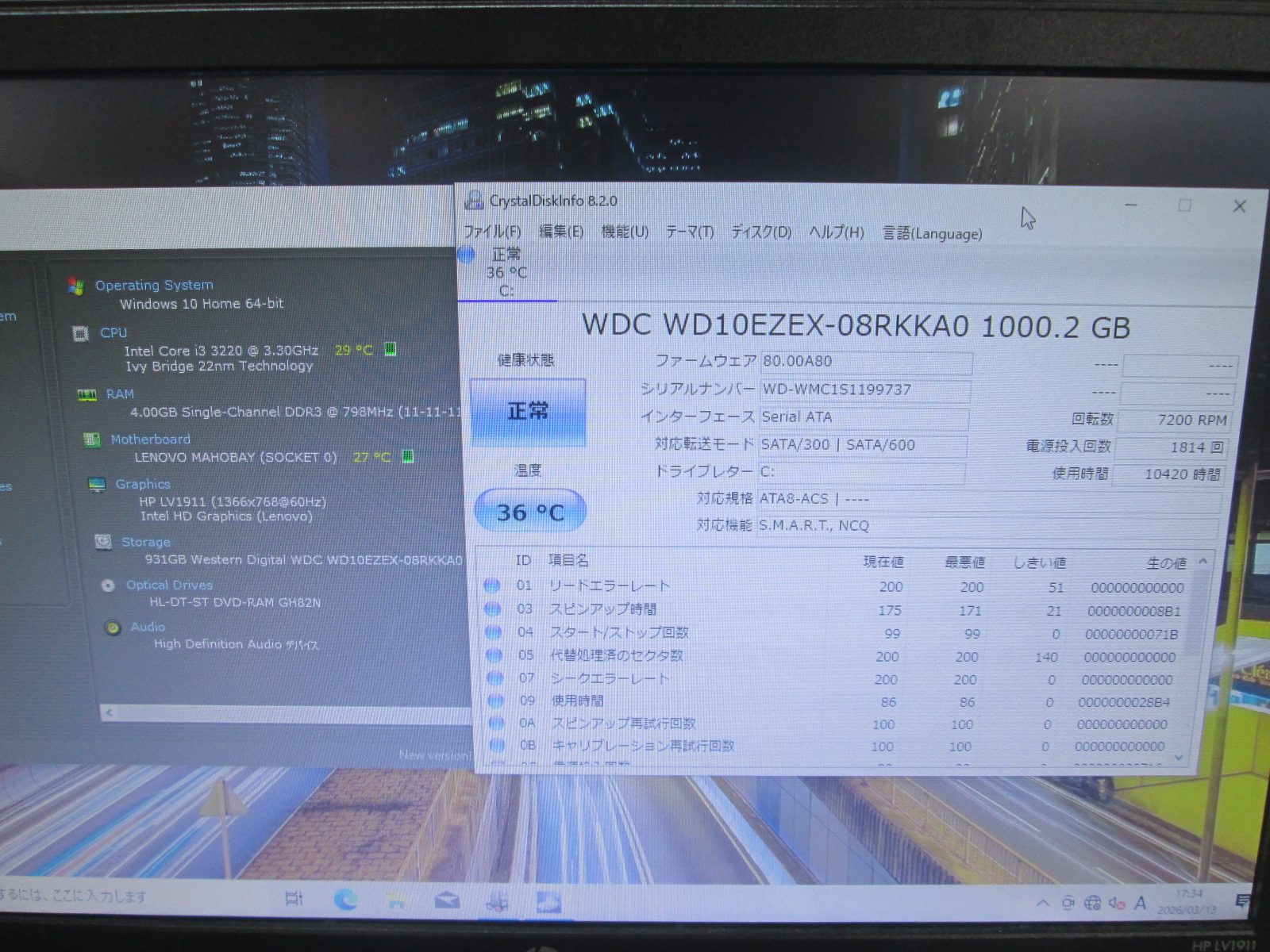The height and width of the screenshot is (952, 1270).
Task: Open the 言語(Language) menu
Action: (932, 233)
